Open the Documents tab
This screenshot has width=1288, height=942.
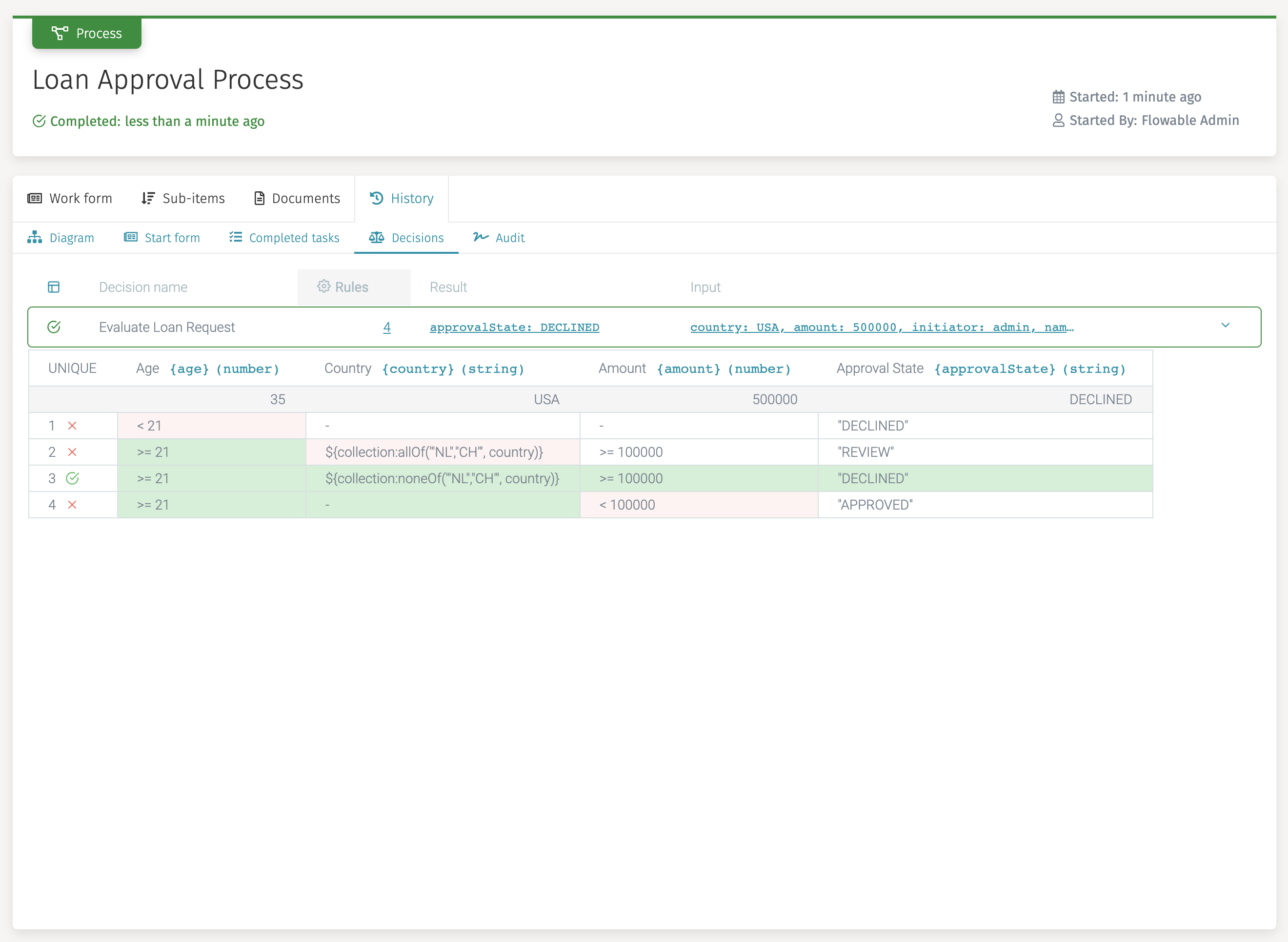point(297,199)
